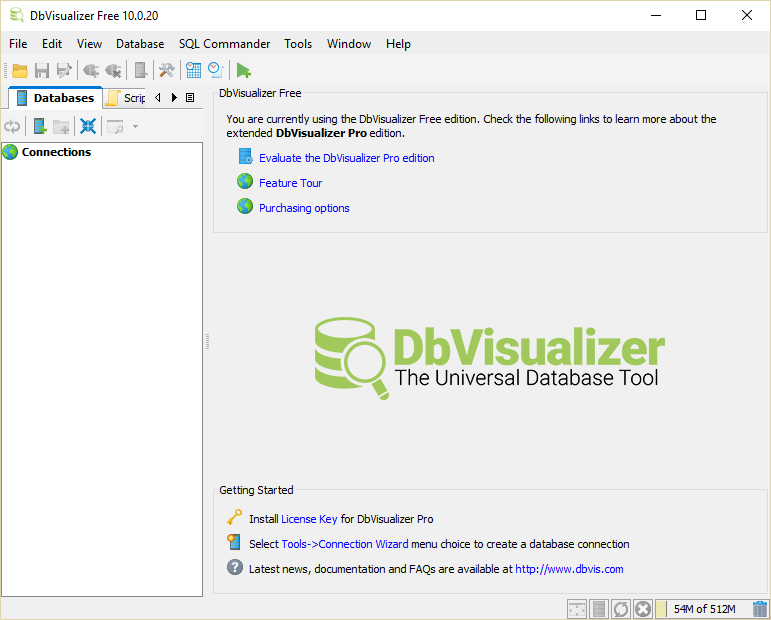The width and height of the screenshot is (771, 620).
Task: Click the Disconnect plug icon with the X
Action: pos(114,71)
